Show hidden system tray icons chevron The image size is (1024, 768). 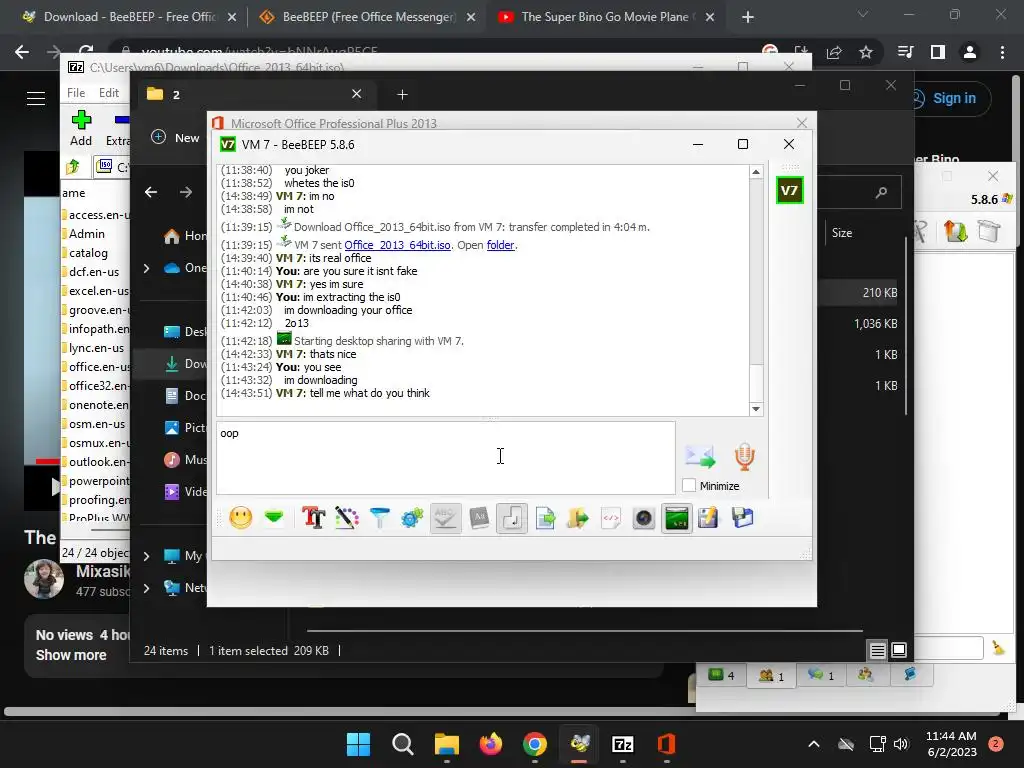point(814,744)
